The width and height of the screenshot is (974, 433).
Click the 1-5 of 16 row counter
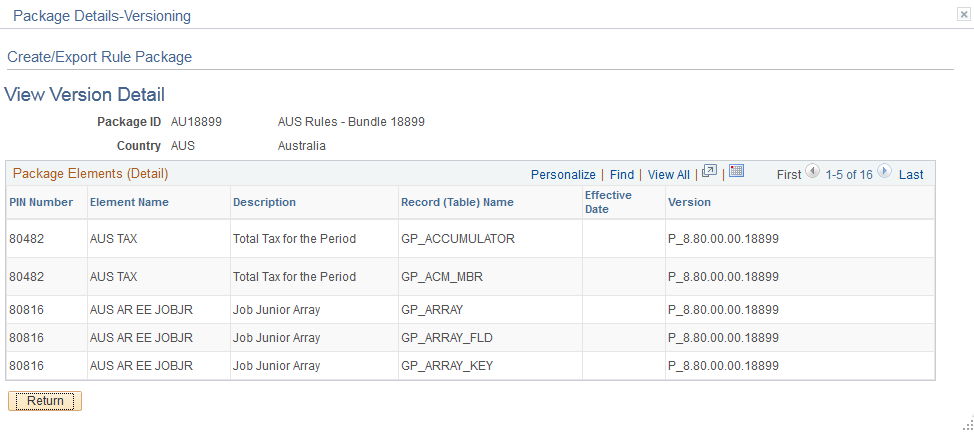click(849, 175)
